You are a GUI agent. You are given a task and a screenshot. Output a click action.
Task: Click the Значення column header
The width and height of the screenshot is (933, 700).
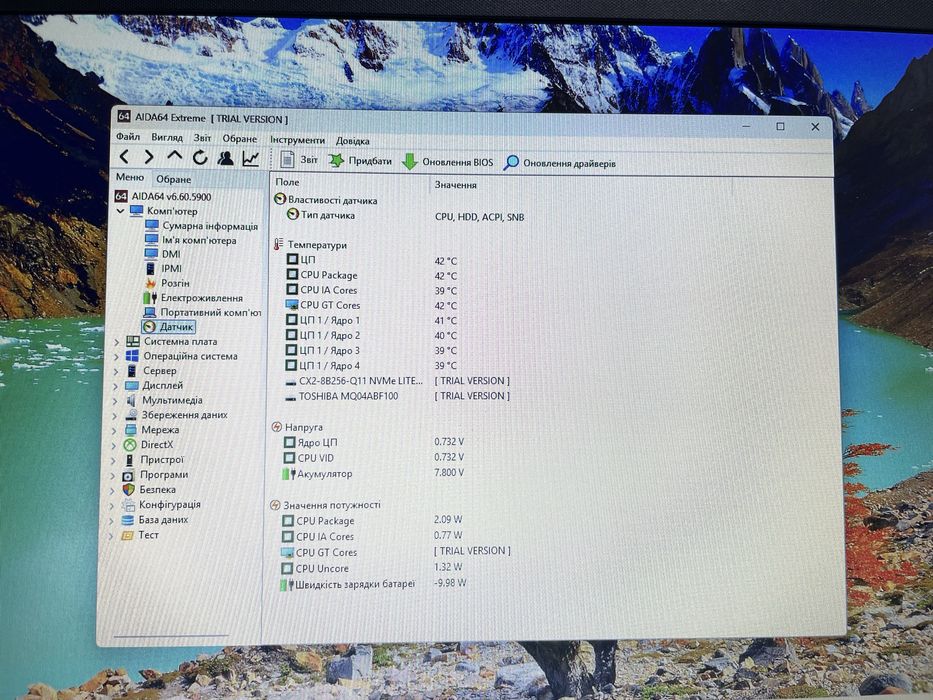tap(456, 185)
